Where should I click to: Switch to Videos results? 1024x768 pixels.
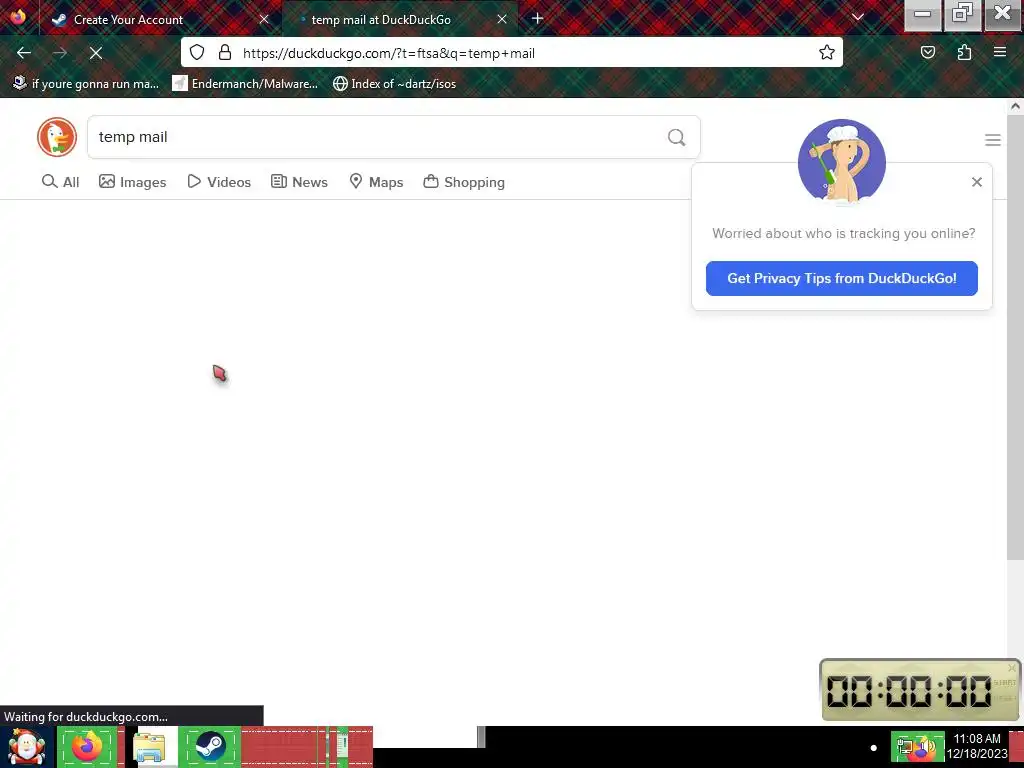click(219, 182)
